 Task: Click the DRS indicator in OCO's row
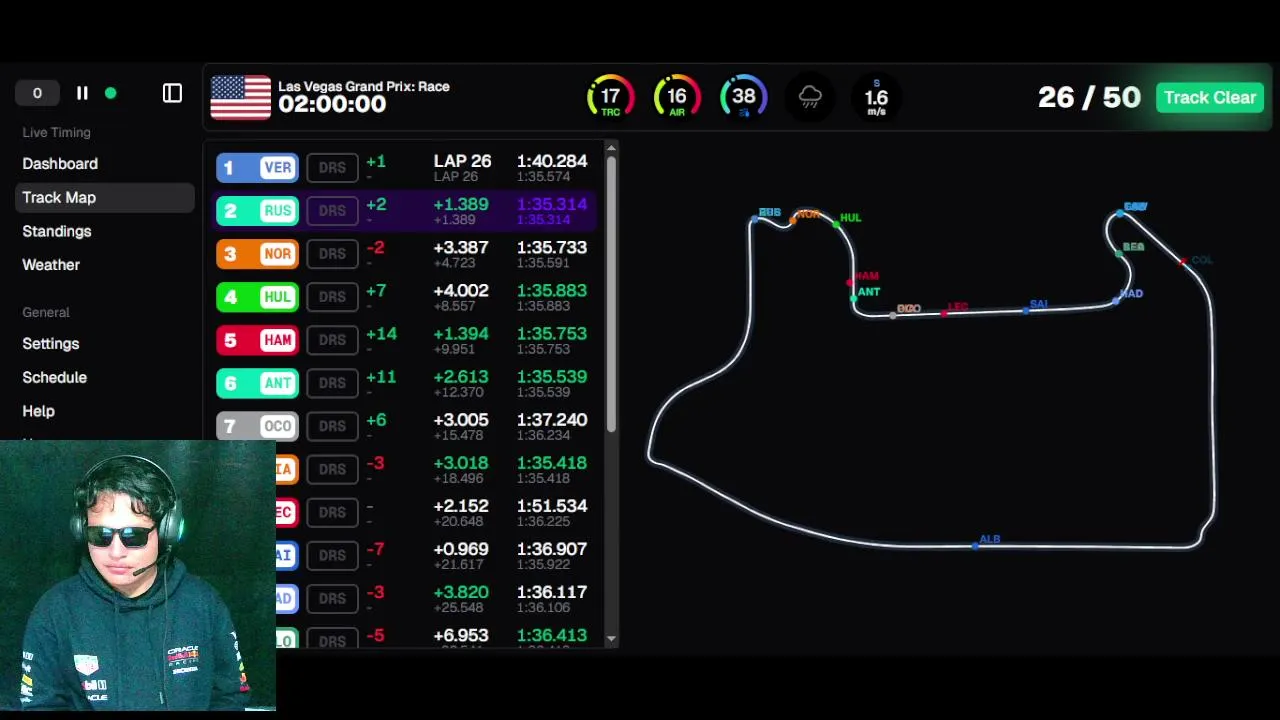point(332,426)
